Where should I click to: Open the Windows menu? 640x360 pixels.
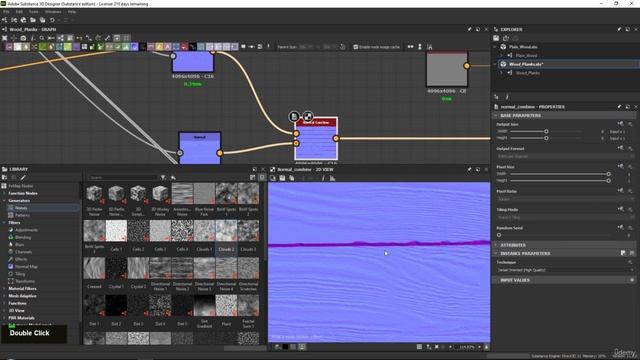click(x=53, y=12)
